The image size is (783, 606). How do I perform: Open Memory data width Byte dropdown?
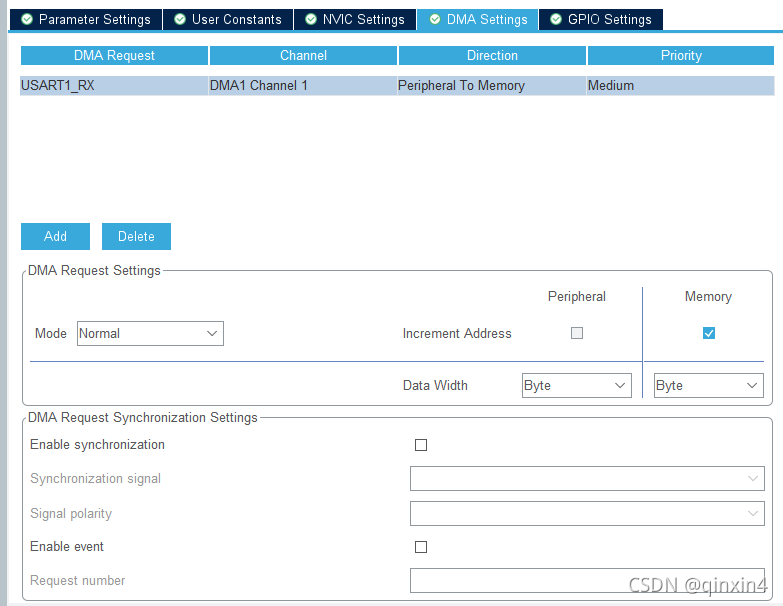709,385
